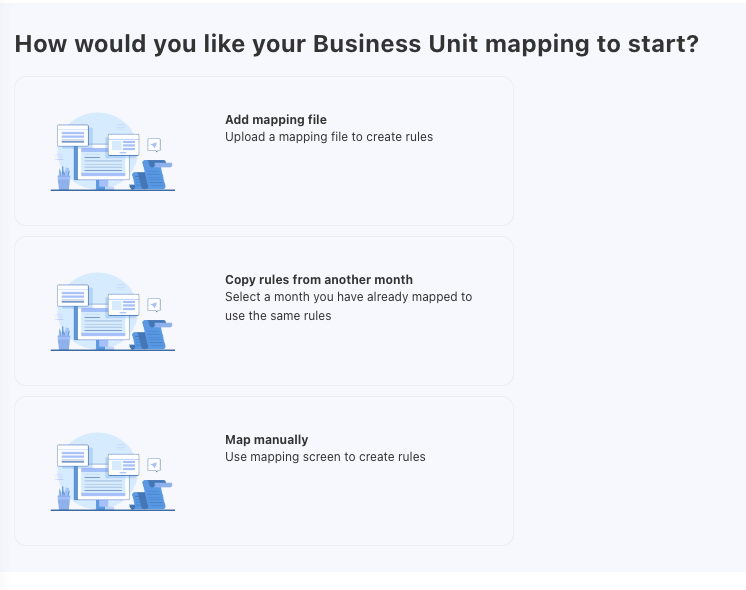Click the potted plant in Add mapping file illustration
This screenshot has width=746, height=590.
[64, 178]
